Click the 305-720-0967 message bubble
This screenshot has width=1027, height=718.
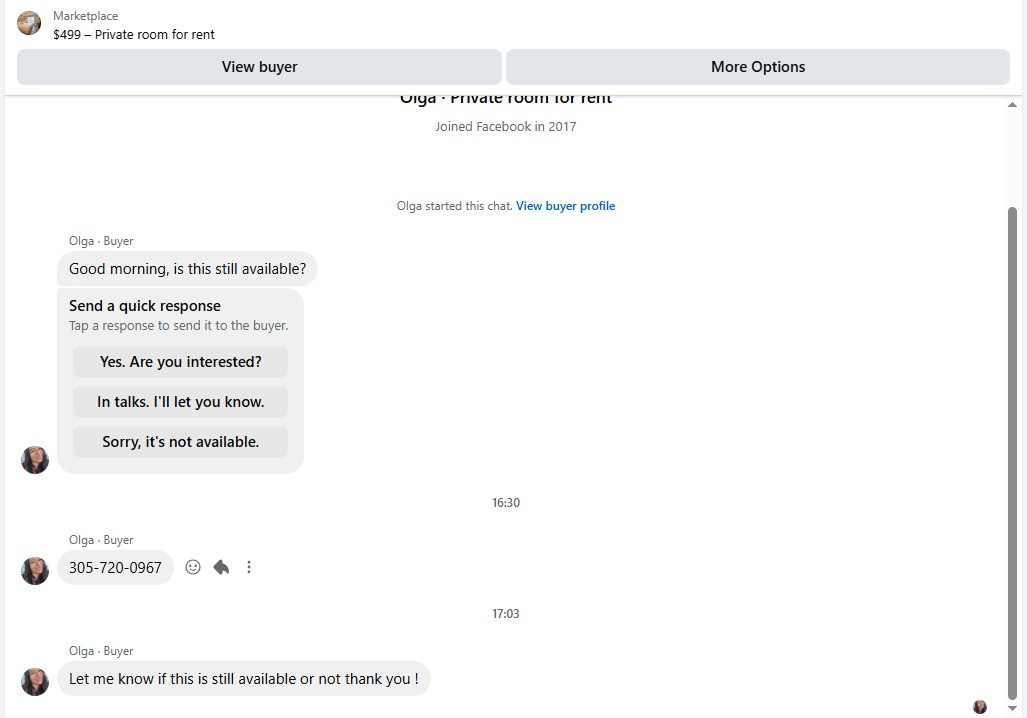(x=115, y=567)
